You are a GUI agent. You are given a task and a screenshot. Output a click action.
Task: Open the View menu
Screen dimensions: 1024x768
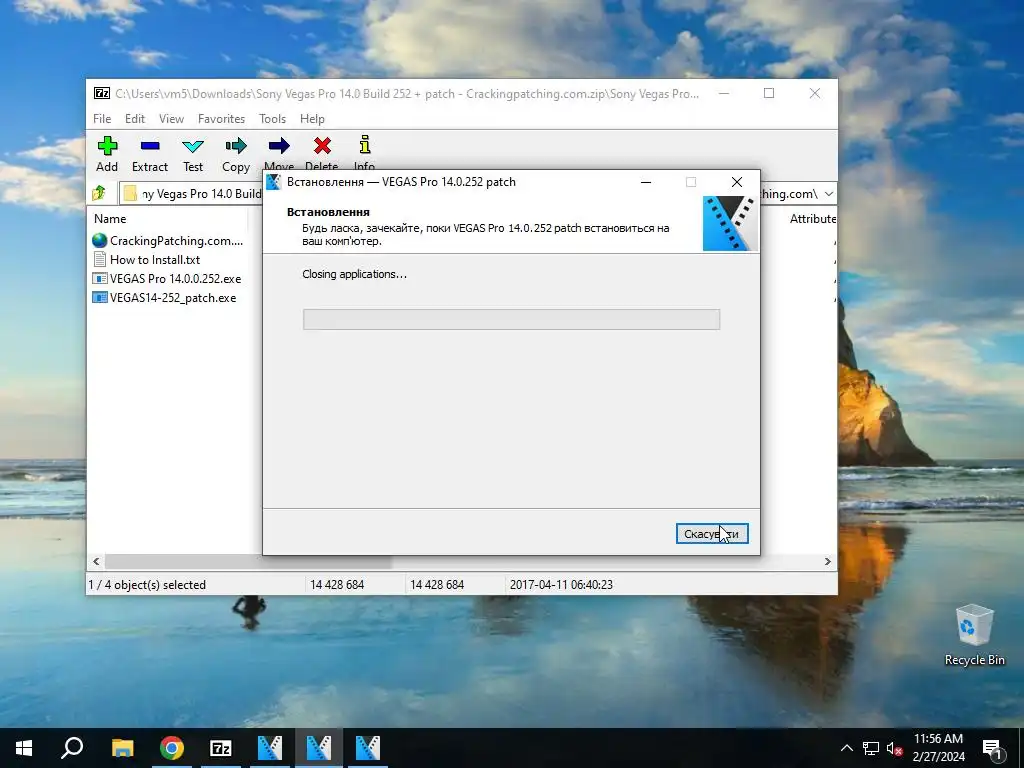click(171, 119)
